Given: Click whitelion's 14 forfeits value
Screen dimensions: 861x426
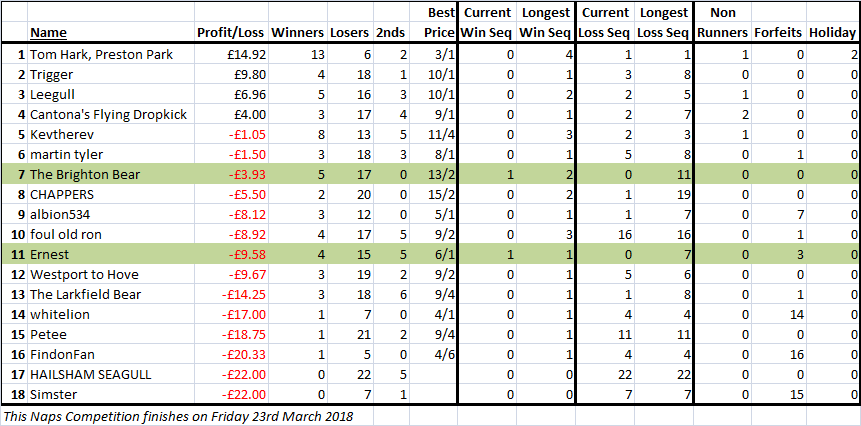Looking at the screenshot, I should click(x=778, y=315).
